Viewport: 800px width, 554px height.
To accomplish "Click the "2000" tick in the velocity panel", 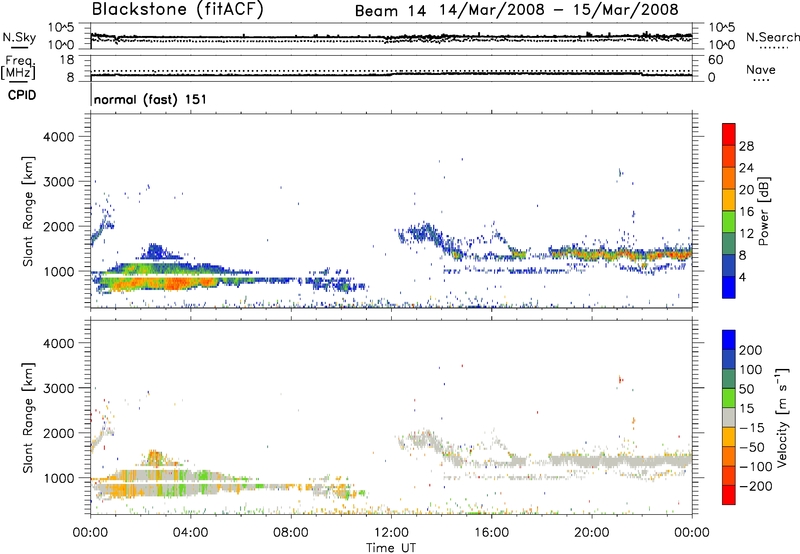I will coord(59,433).
